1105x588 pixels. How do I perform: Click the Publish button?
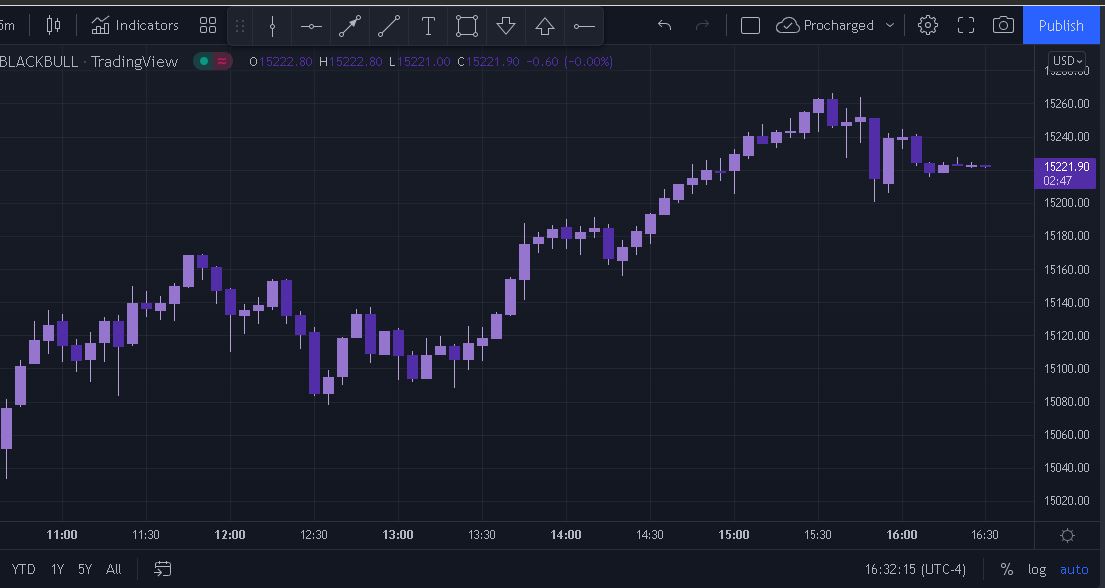click(x=1061, y=25)
